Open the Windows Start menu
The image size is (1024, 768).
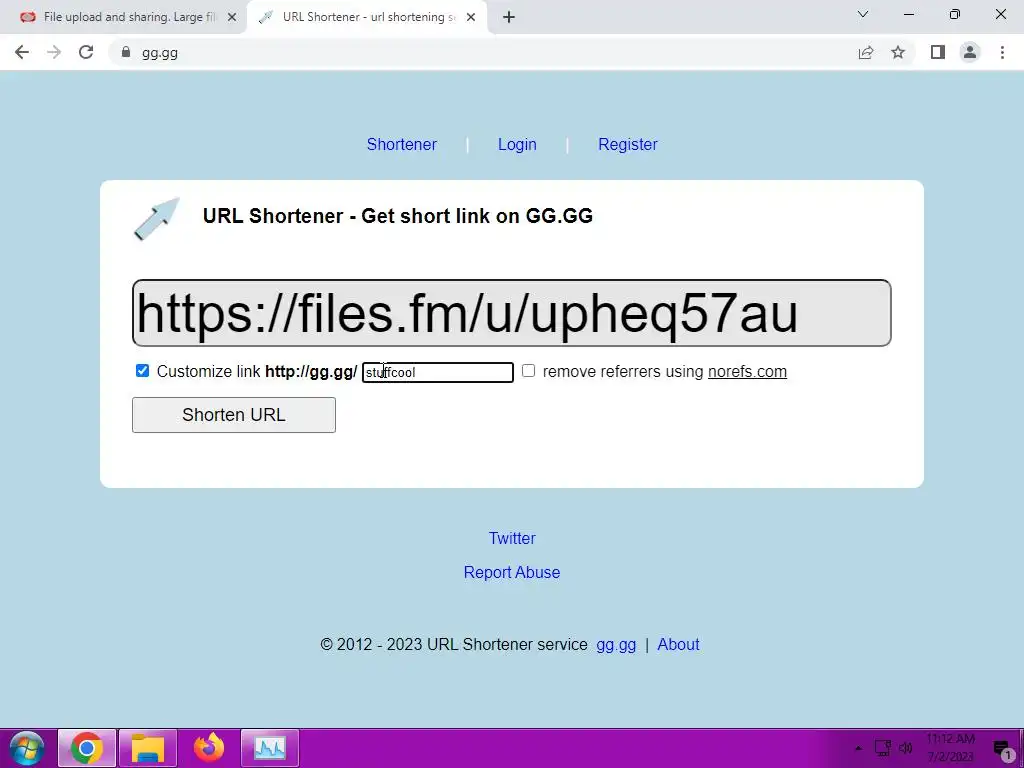27,748
